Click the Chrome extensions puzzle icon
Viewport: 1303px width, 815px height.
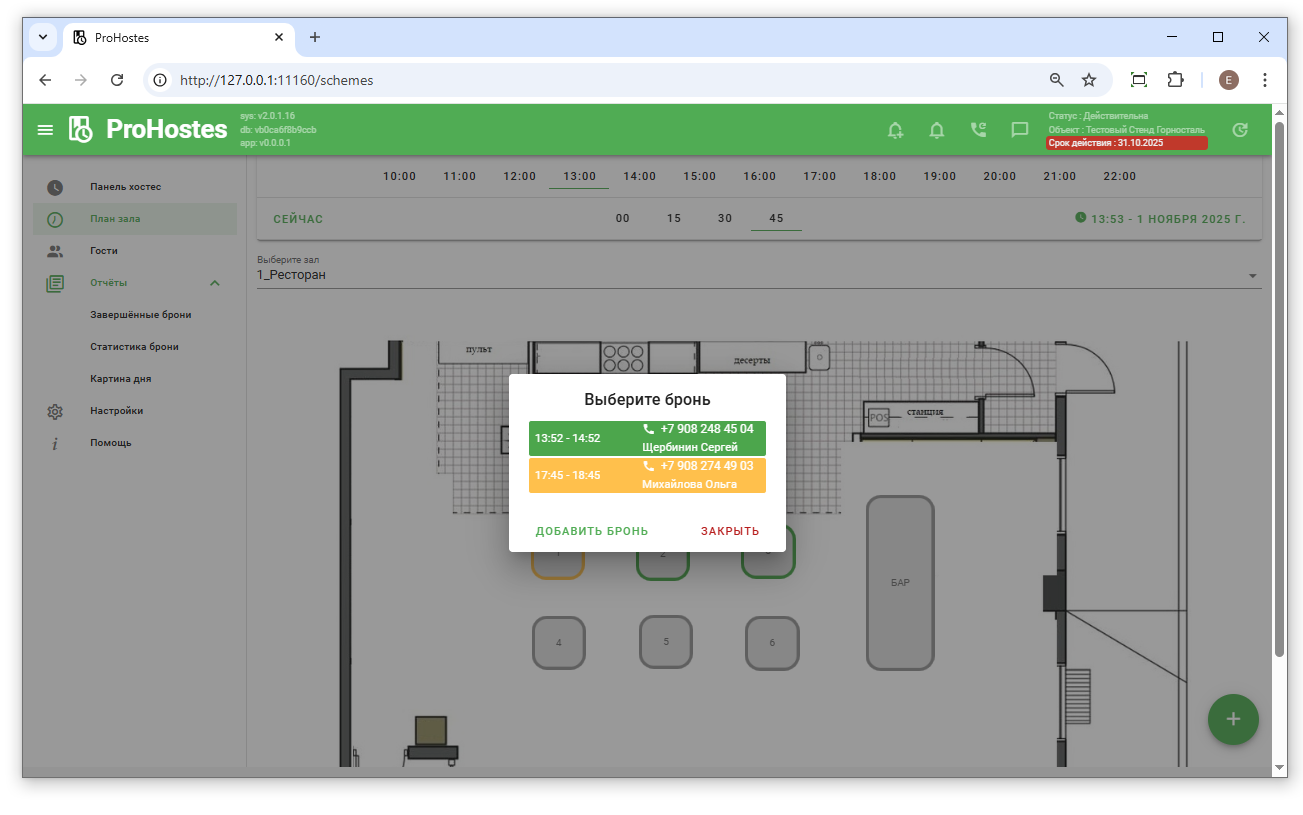pyautogui.click(x=1176, y=80)
